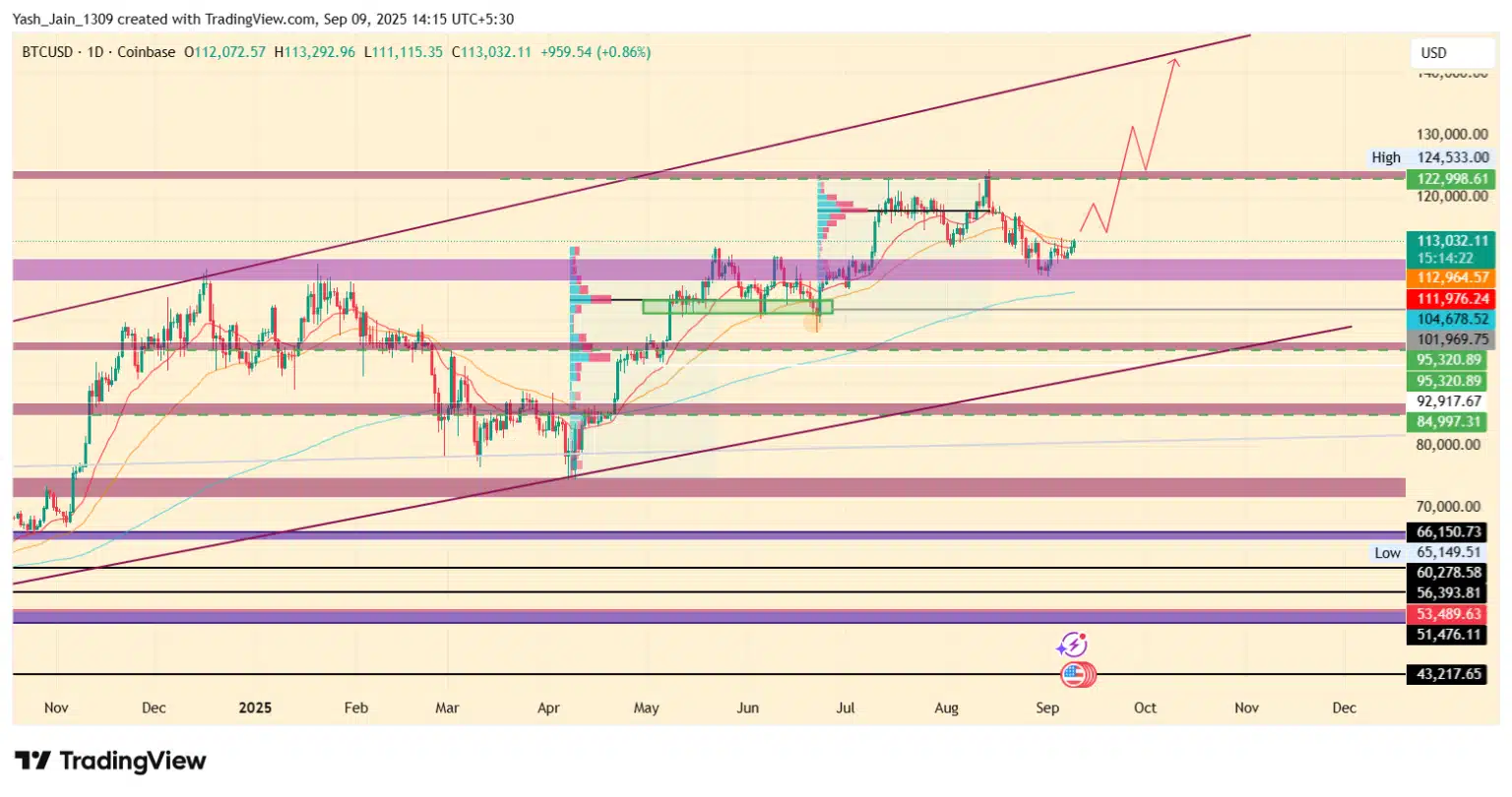Screen dimensions: 1512x797
Task: Click the 2025 label on time axis
Action: pos(255,708)
